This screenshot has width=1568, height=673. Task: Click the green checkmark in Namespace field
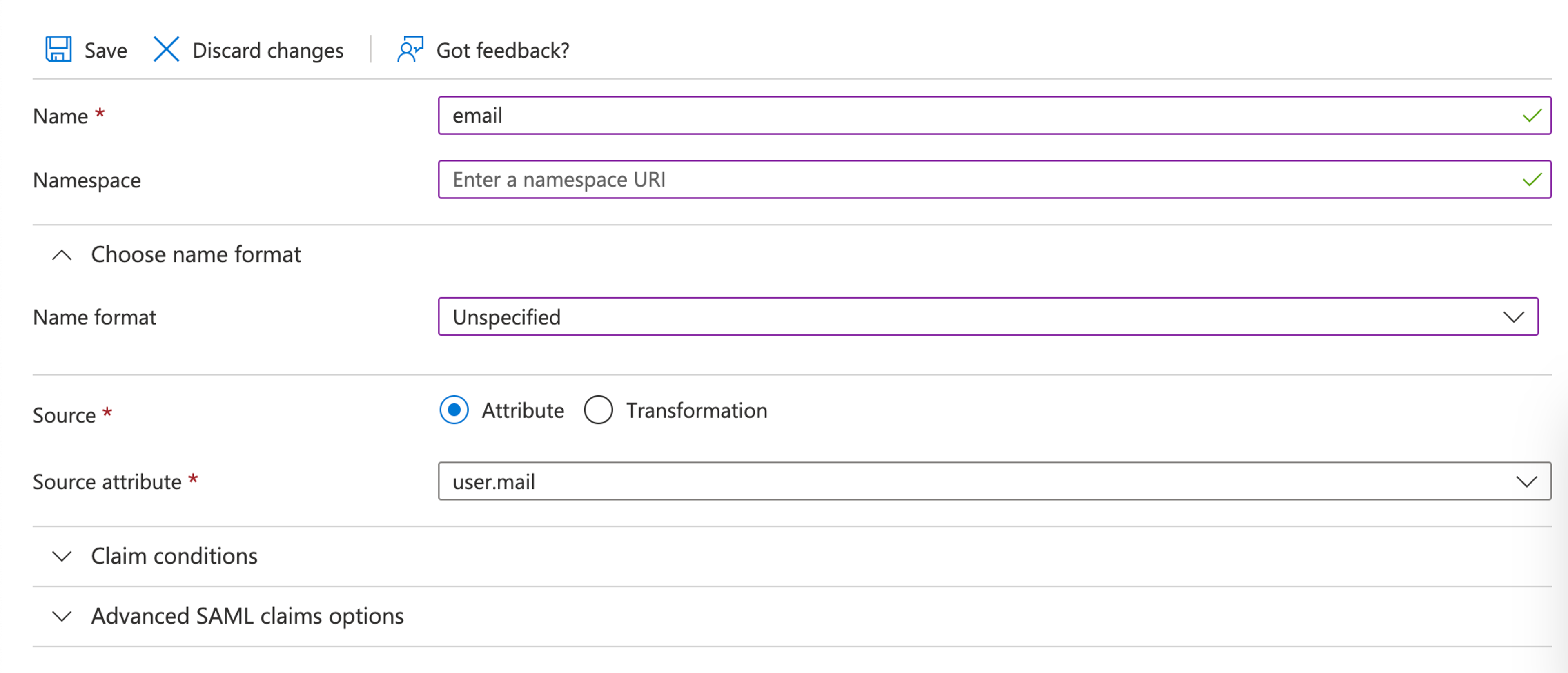coord(1532,180)
